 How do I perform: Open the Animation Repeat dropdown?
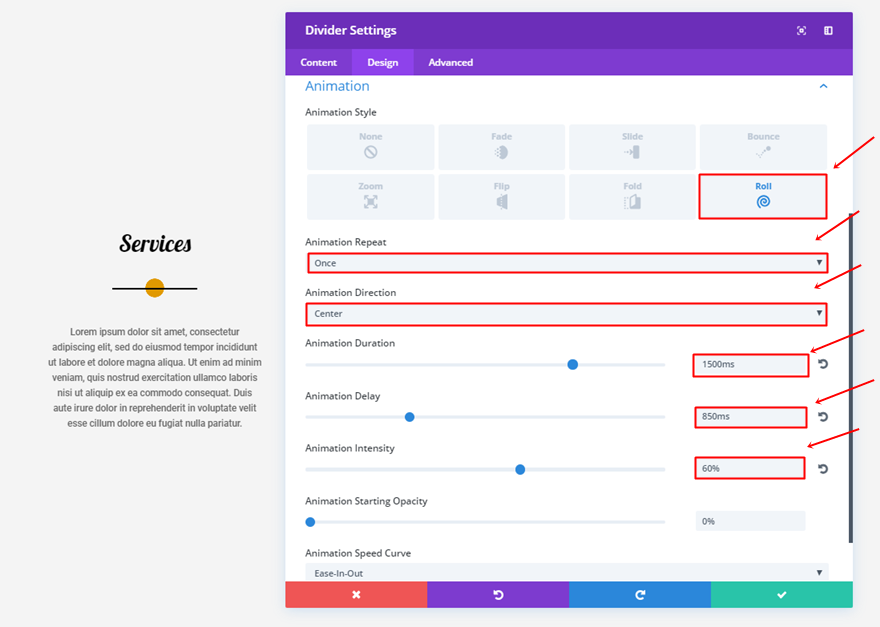pyautogui.click(x=567, y=263)
